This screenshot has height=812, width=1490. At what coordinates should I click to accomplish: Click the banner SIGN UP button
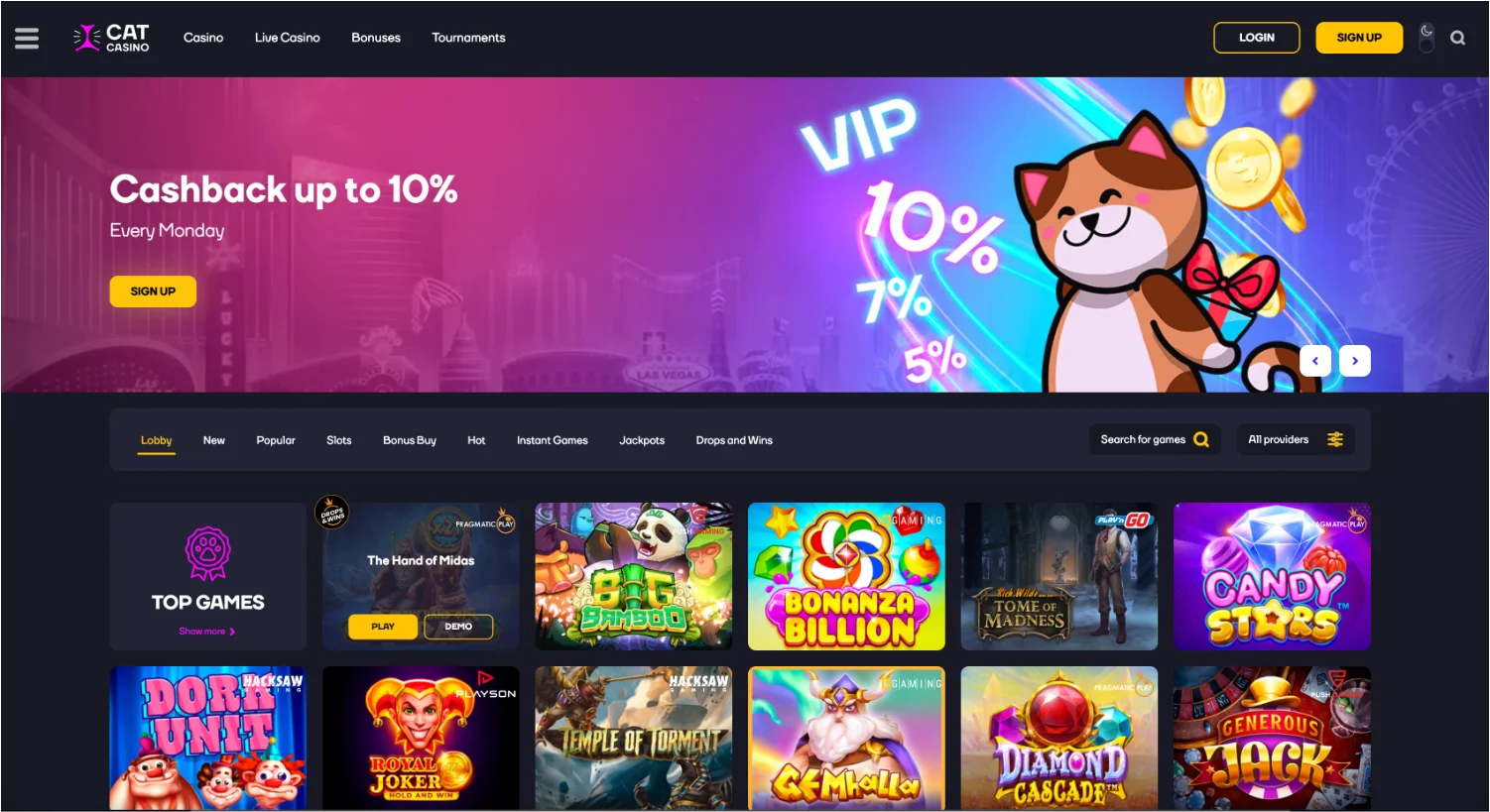153,291
